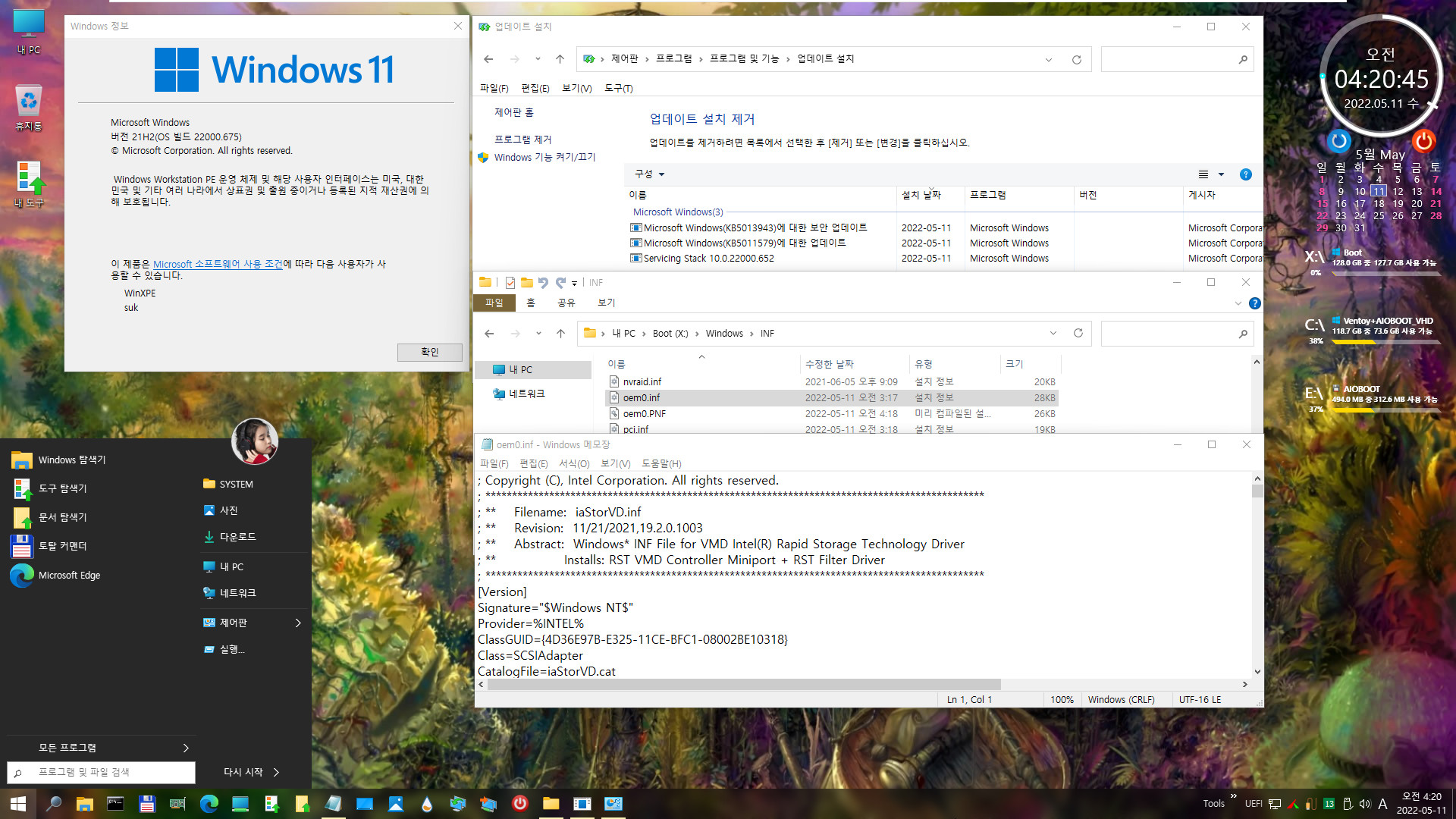
Task: Open the 내 PC desktop icon
Action: click(x=29, y=32)
